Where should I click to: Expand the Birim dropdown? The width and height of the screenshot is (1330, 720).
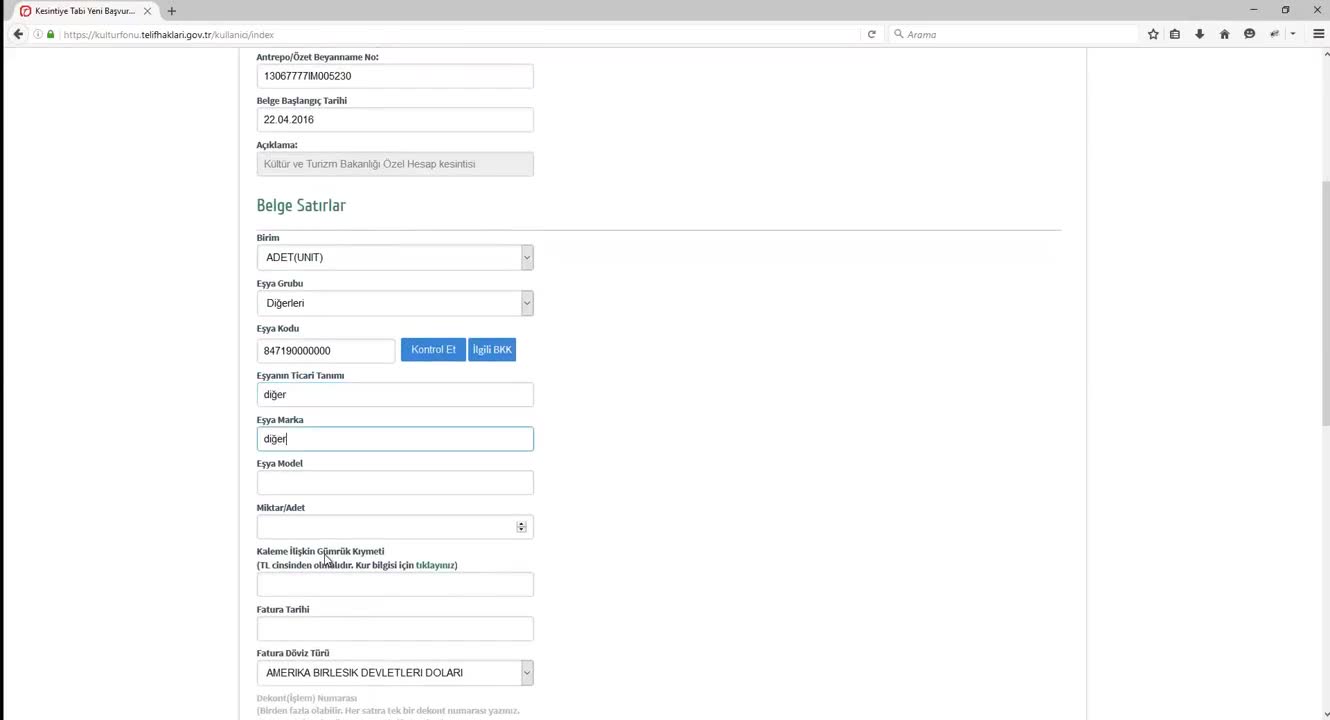394,258
